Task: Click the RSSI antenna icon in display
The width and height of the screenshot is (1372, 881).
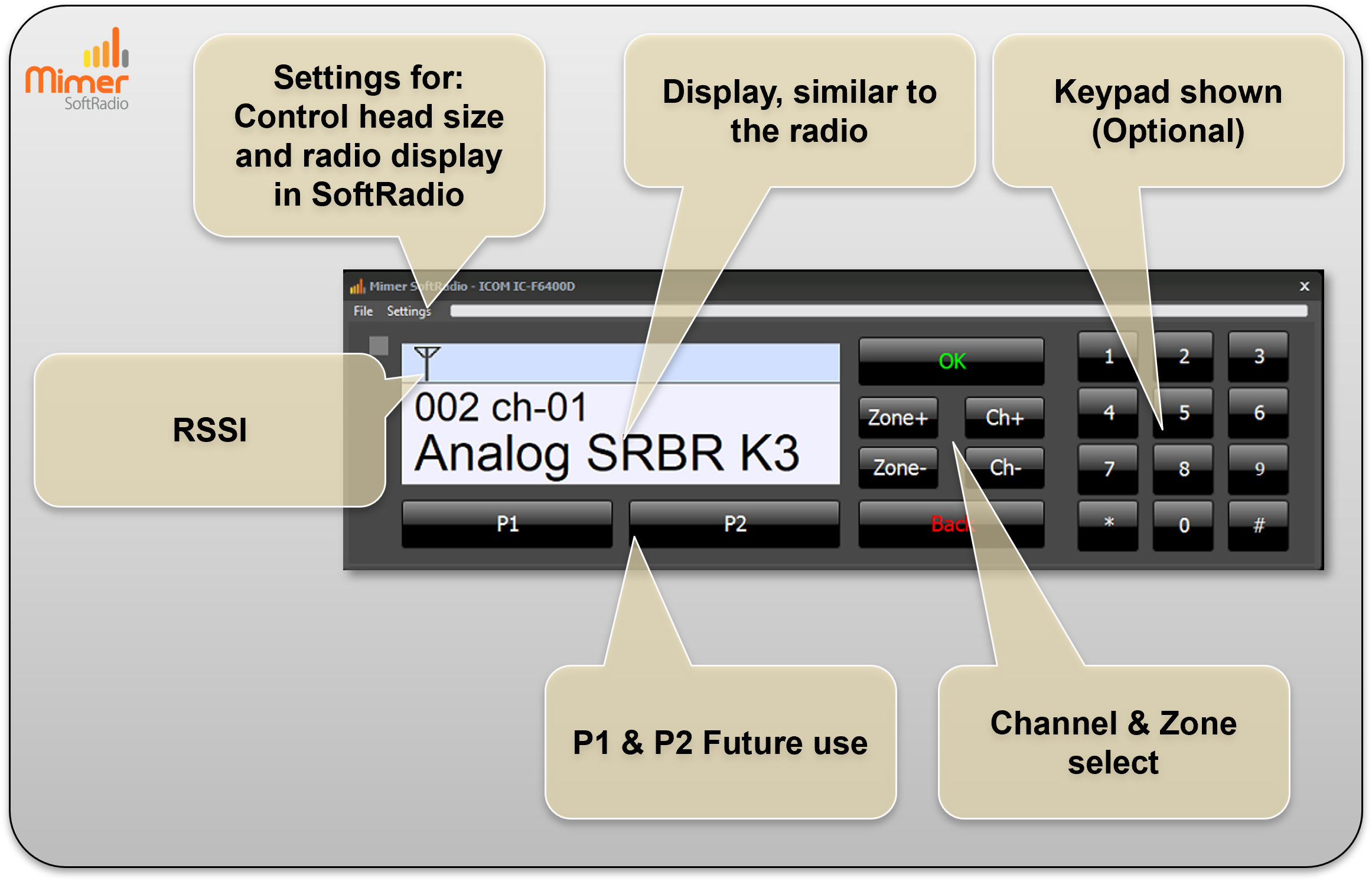Action: 427,363
